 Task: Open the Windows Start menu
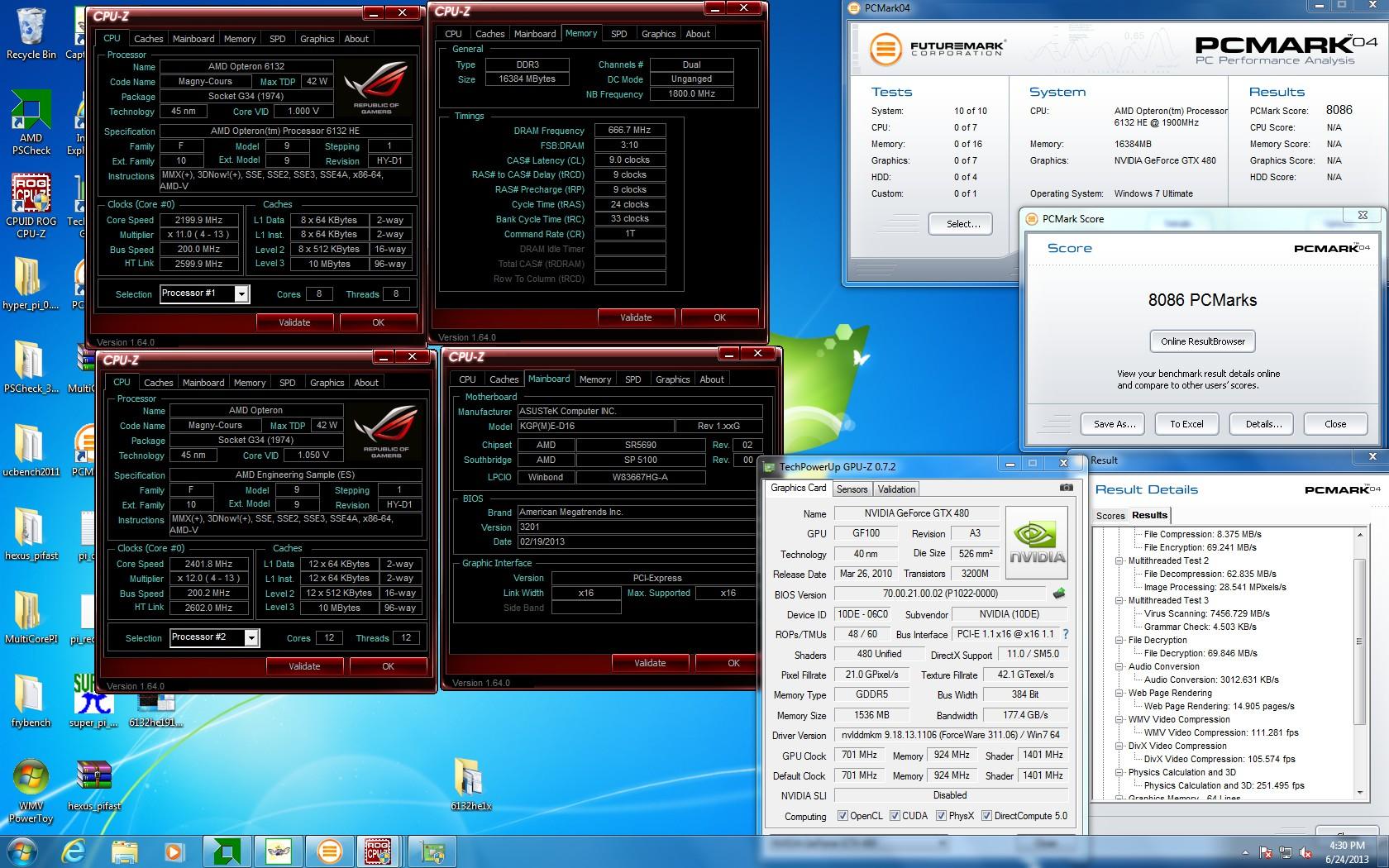coord(21,851)
